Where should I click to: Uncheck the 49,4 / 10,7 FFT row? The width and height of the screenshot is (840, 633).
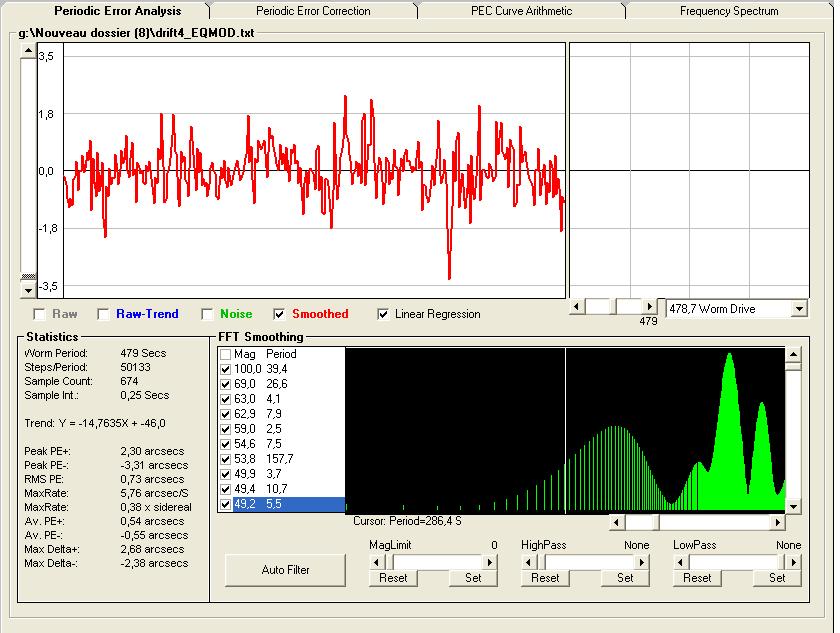(226, 489)
